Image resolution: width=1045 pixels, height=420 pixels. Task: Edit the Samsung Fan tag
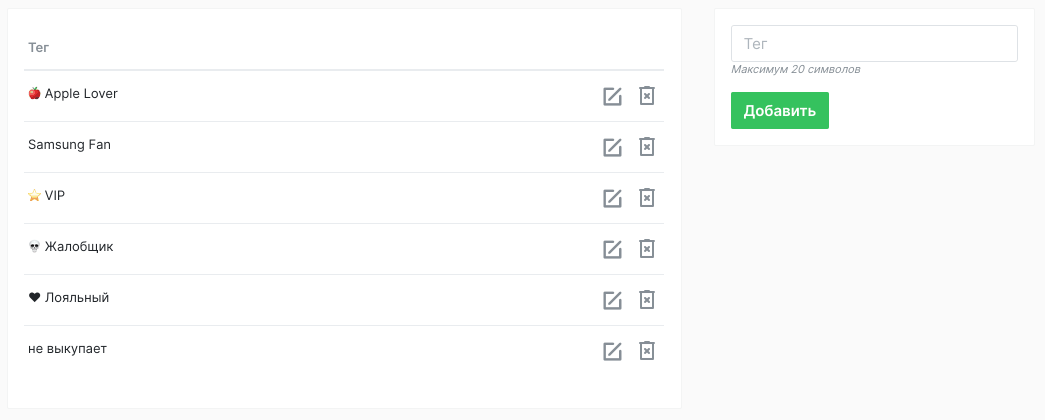pos(612,147)
